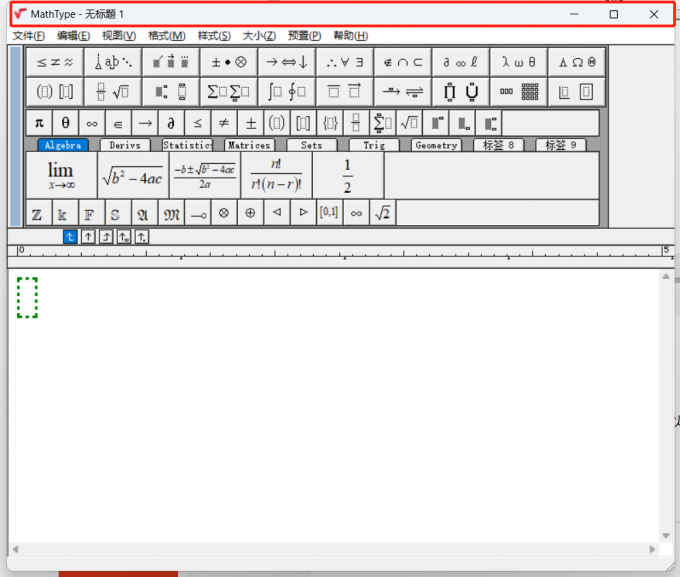Insert the combination formula n!/r!(n-r)!
Screen dimensions: 680x577
pos(276,175)
